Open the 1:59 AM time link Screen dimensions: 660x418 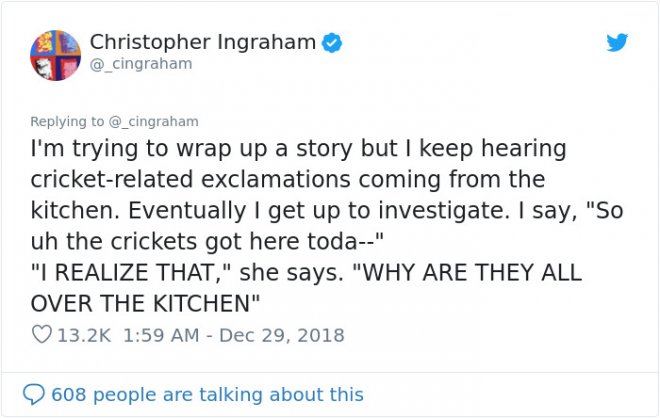pyautogui.click(x=161, y=335)
